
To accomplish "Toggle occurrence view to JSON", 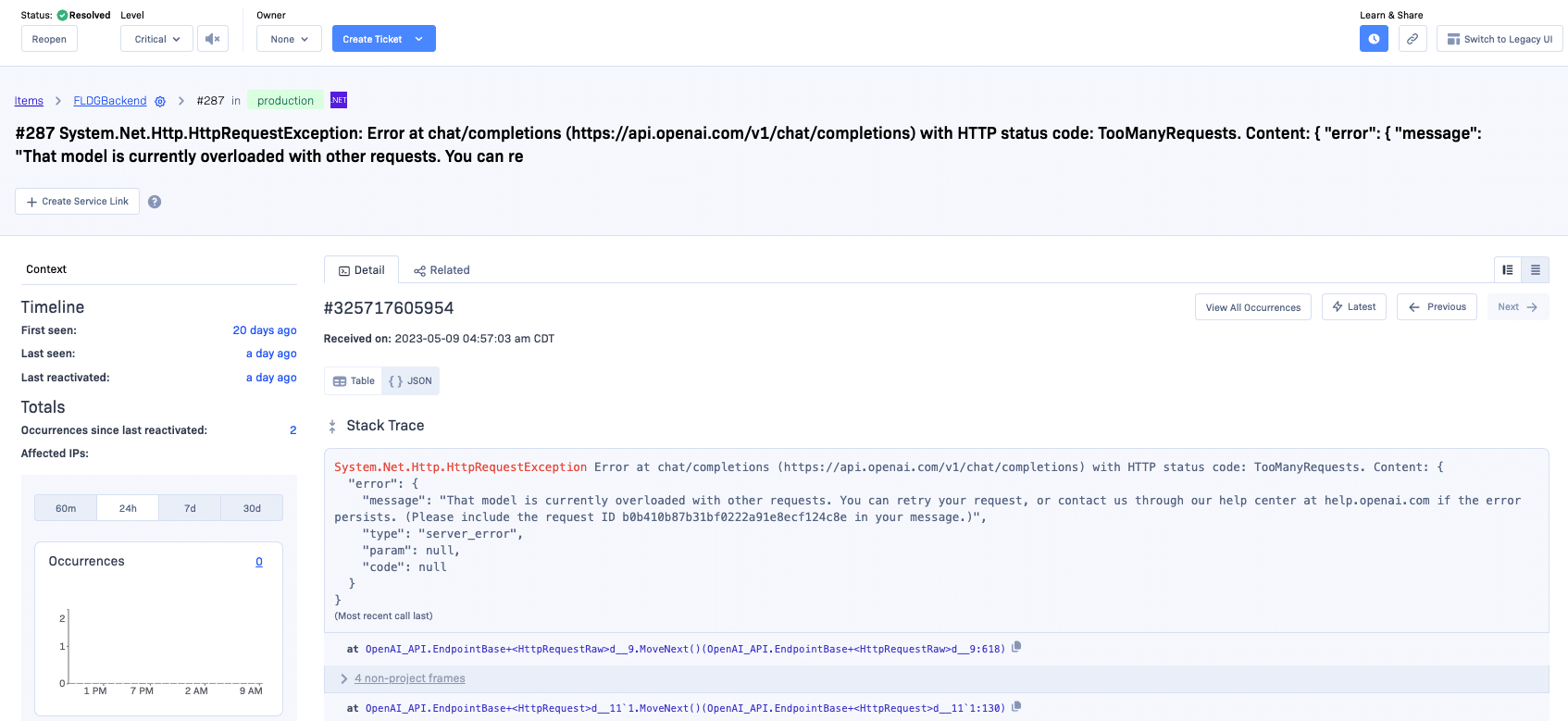I will [411, 381].
